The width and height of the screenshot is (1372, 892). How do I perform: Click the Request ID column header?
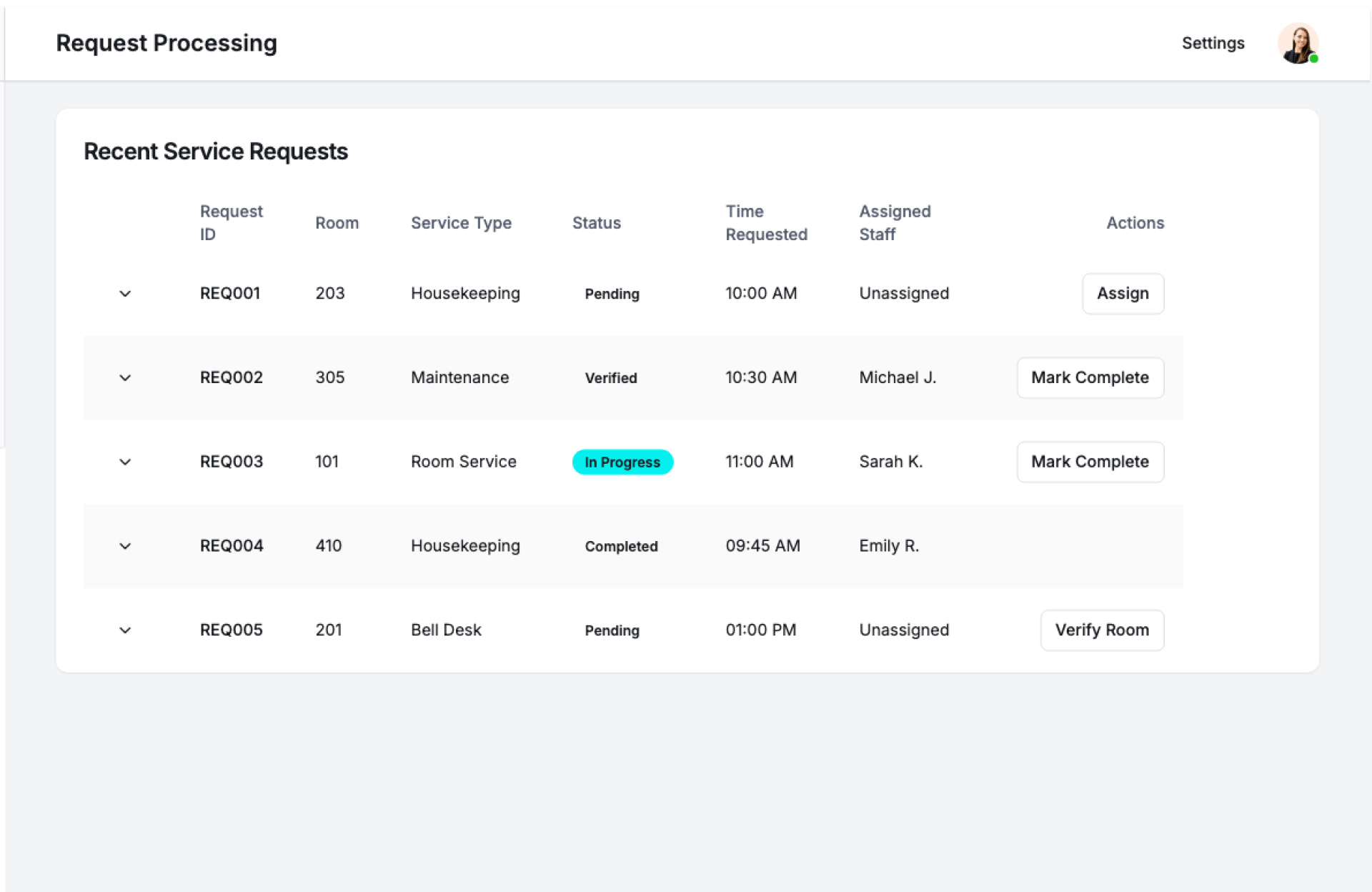231,223
